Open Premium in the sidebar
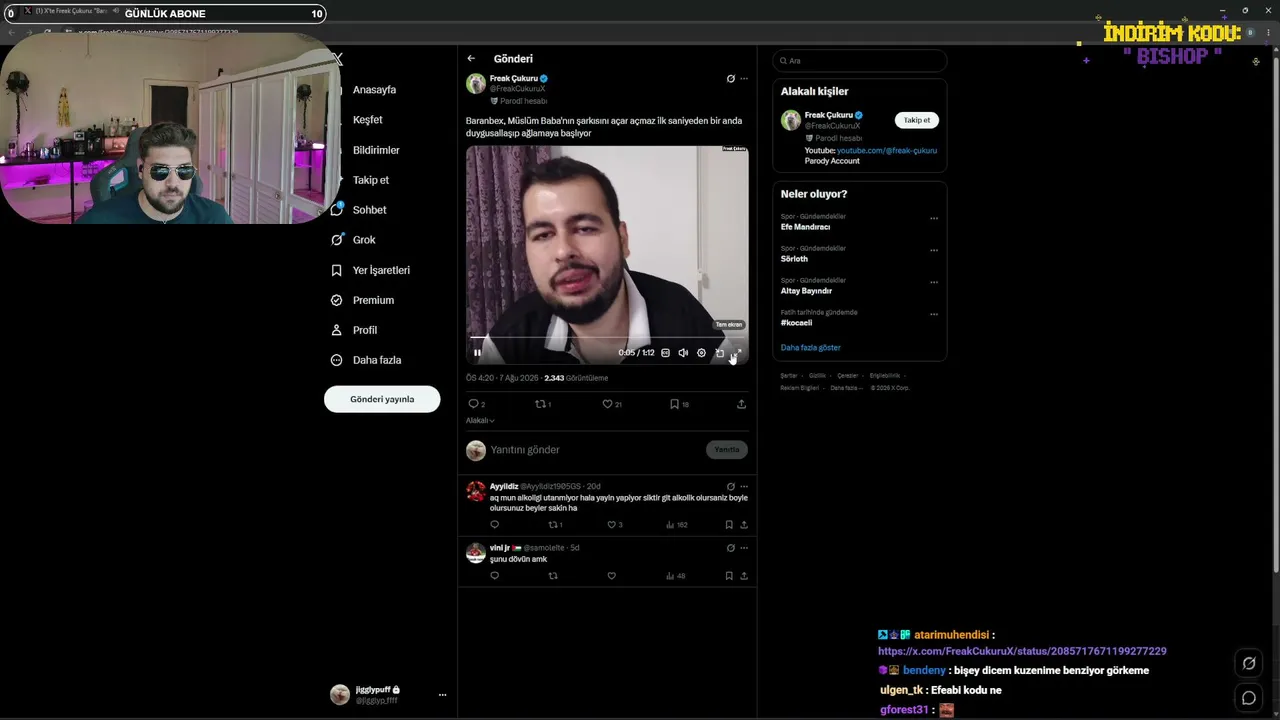 [x=361, y=300]
